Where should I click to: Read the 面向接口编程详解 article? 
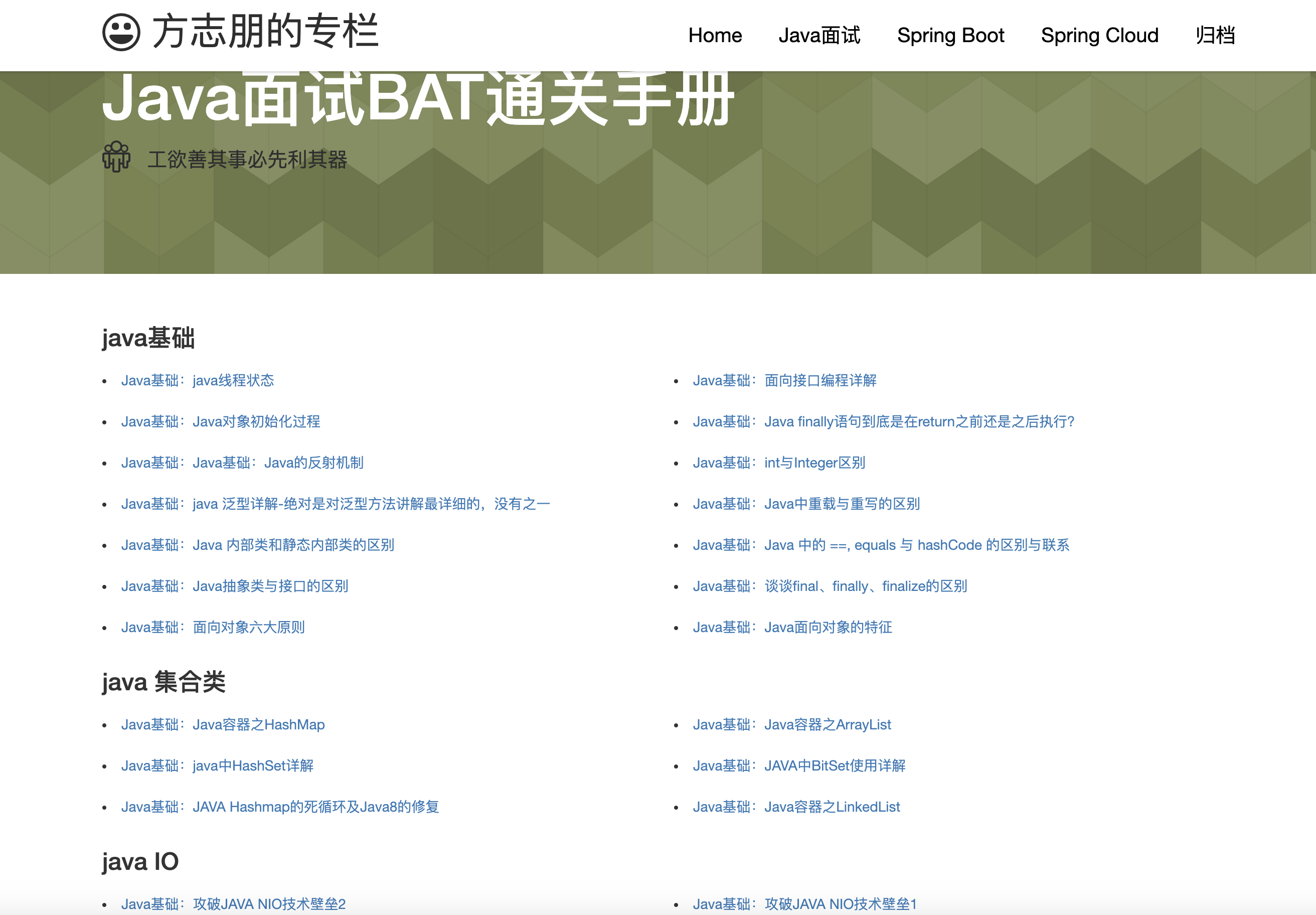click(784, 381)
